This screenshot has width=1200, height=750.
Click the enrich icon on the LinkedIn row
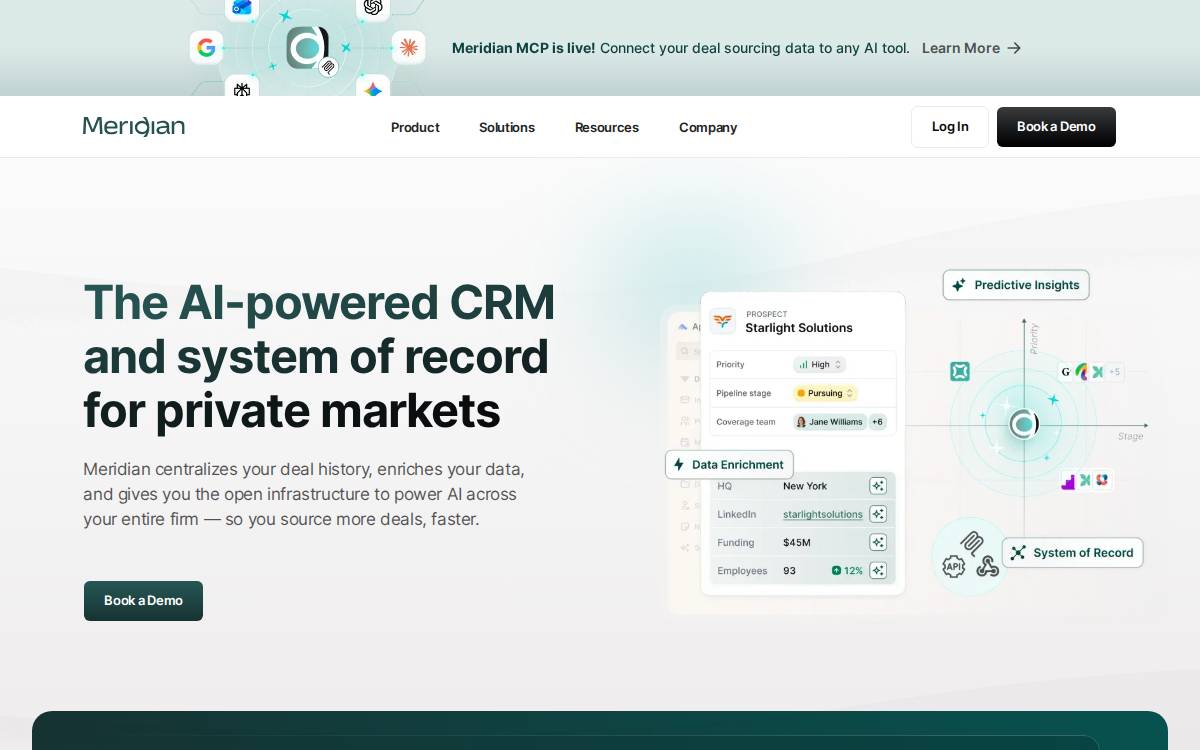tap(878, 514)
